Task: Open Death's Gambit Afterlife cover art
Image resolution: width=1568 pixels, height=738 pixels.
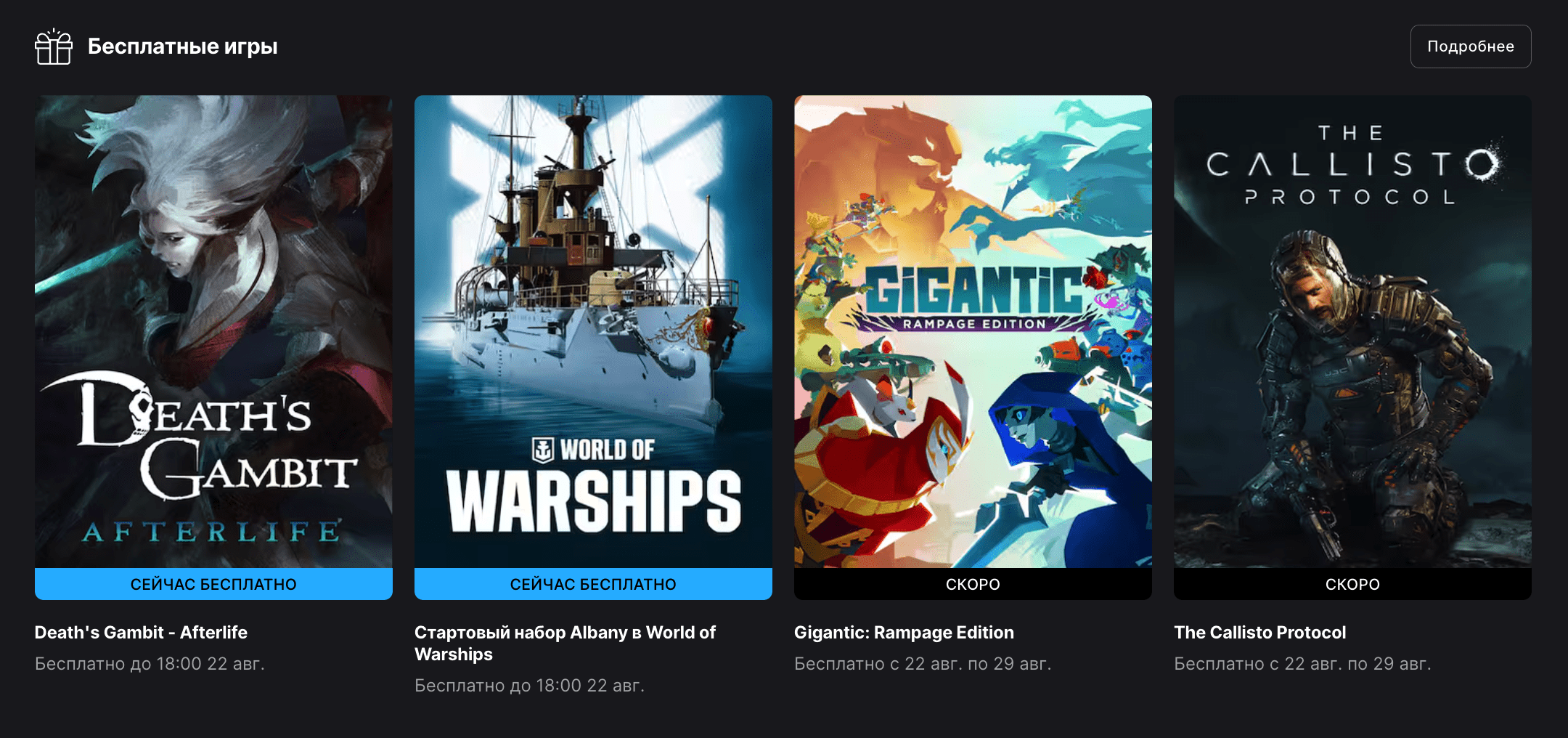Action: 213,331
